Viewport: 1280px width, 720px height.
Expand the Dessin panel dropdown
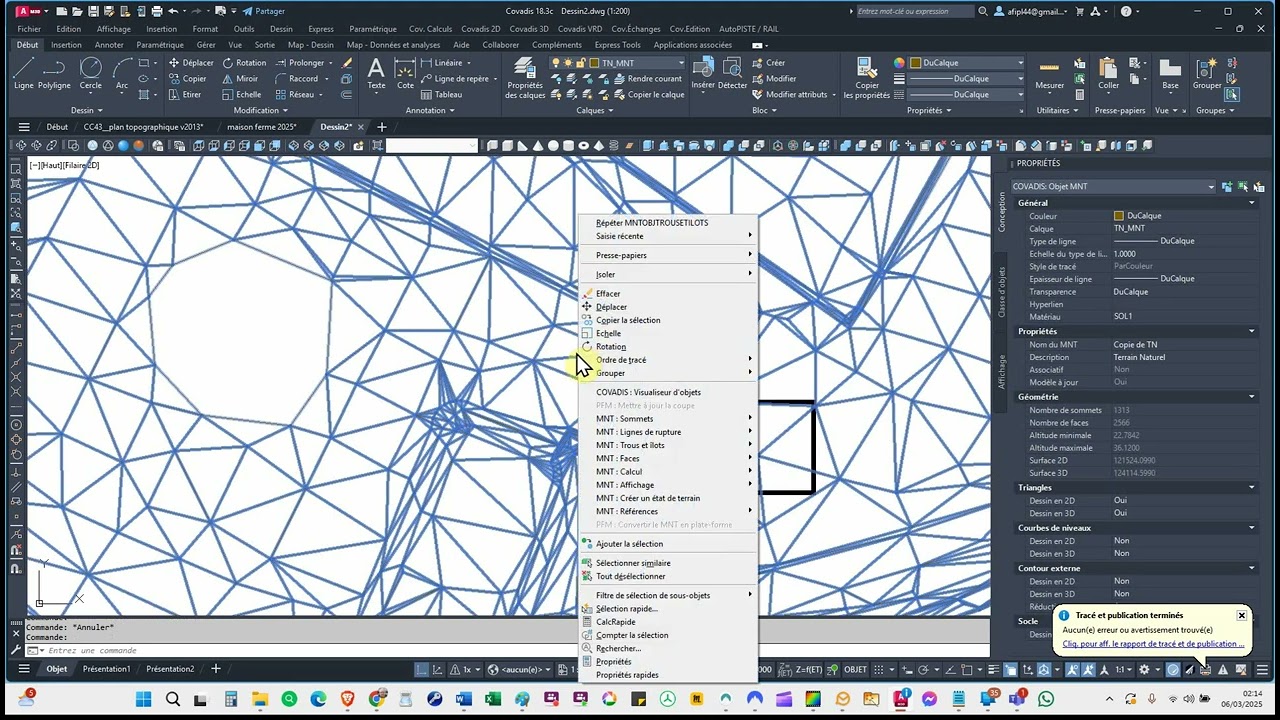coord(87,110)
